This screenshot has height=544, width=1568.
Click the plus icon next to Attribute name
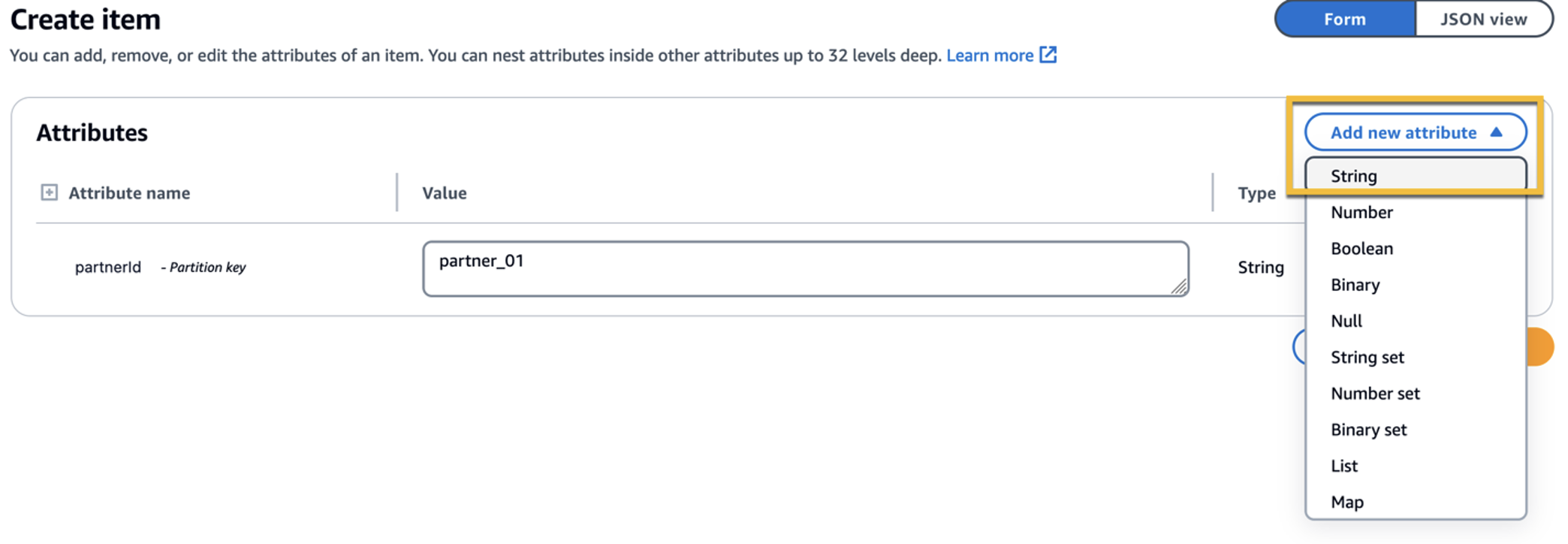pyautogui.click(x=48, y=192)
